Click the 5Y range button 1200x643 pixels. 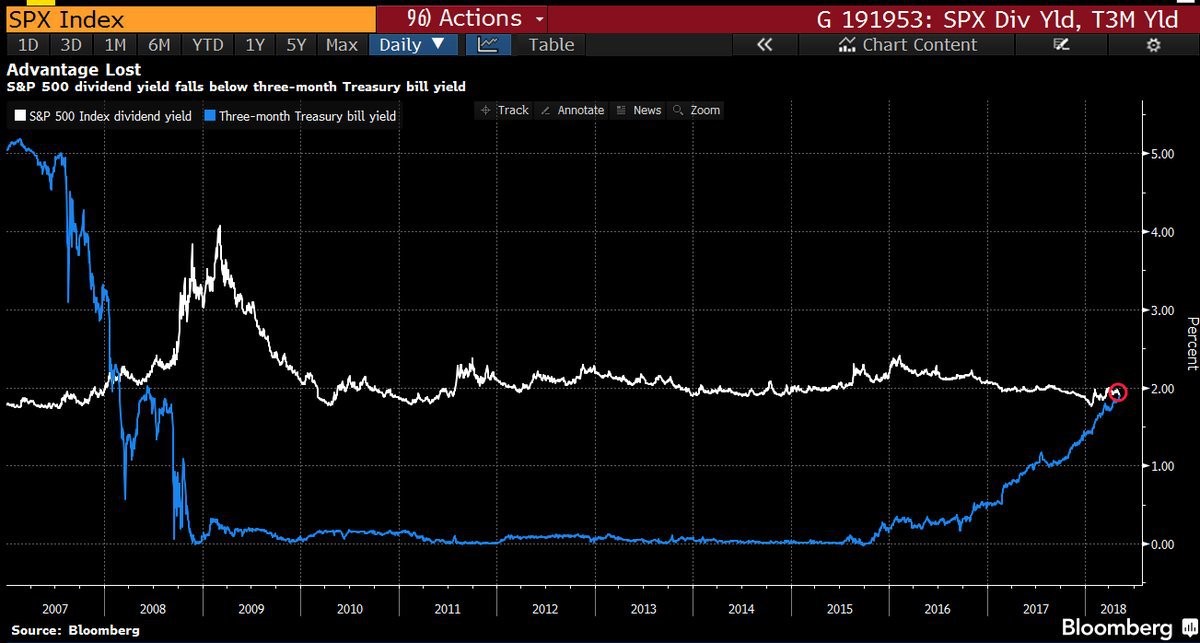click(x=298, y=44)
